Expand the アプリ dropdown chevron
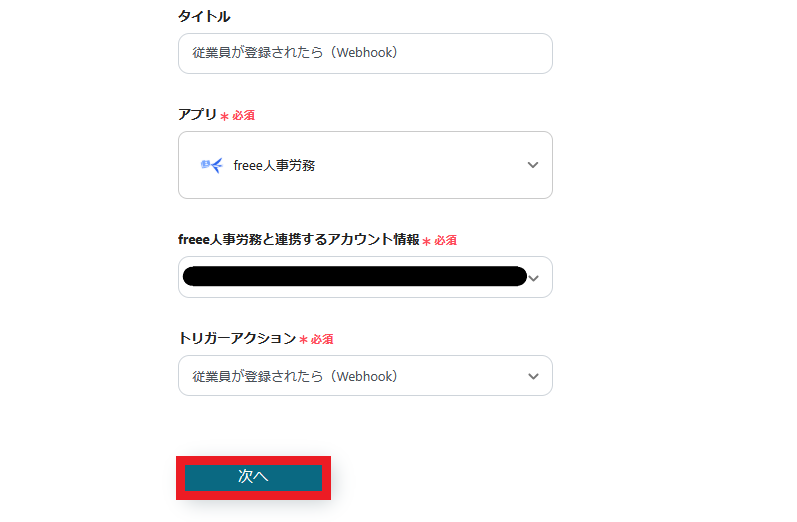 pos(533,165)
